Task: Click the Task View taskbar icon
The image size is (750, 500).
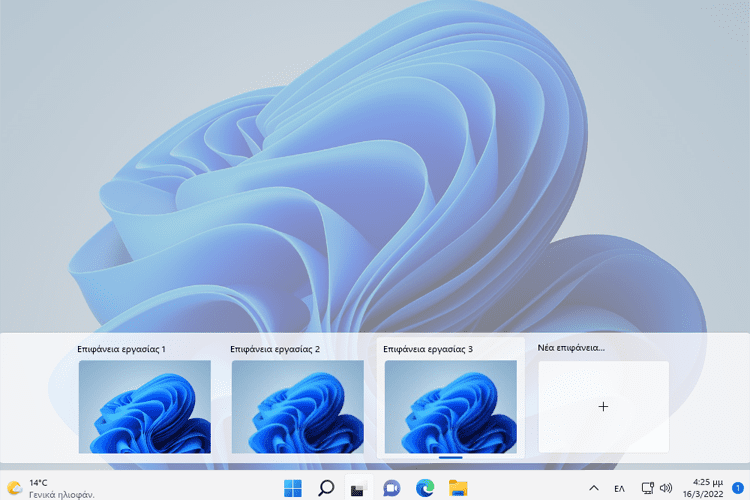Action: point(359,488)
